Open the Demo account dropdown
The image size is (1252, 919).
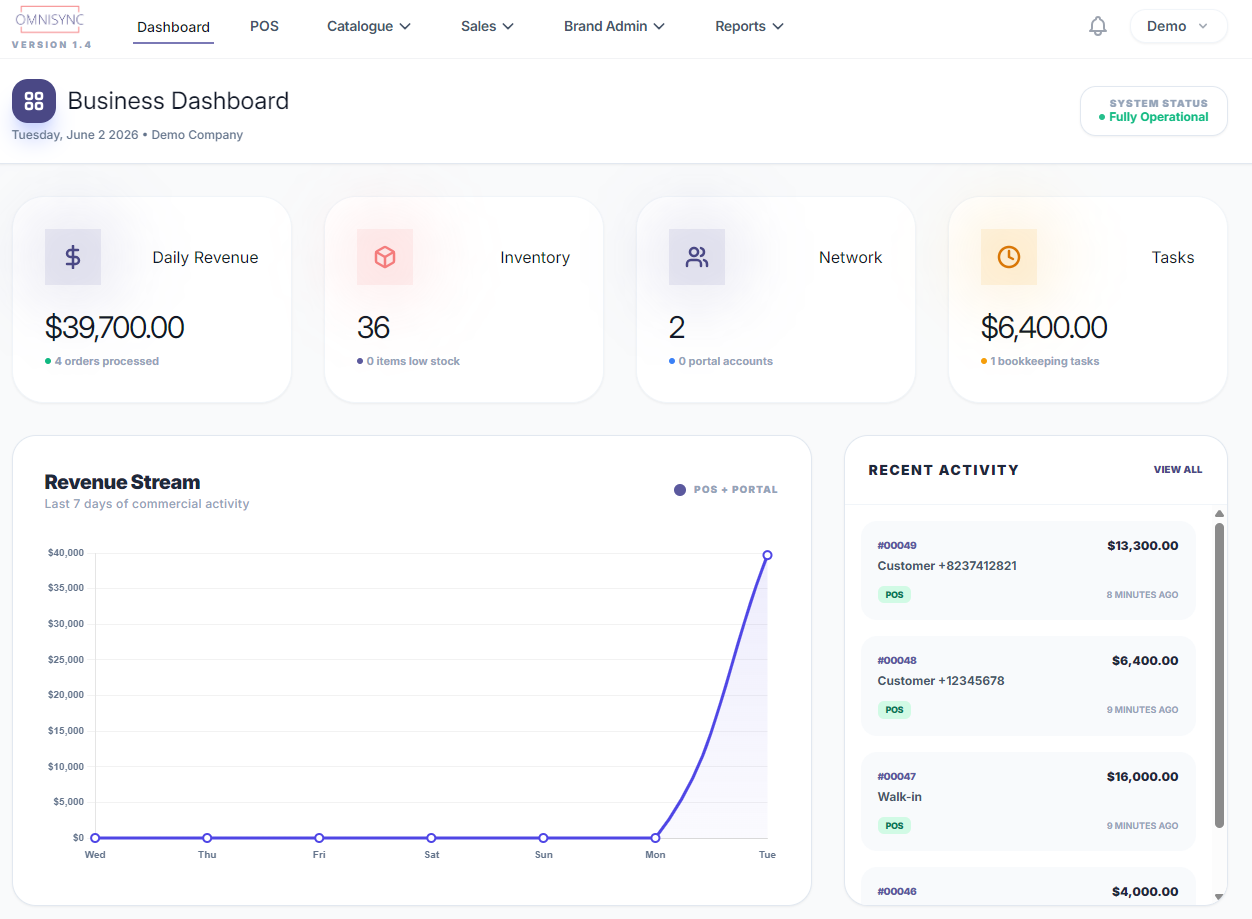click(1178, 26)
